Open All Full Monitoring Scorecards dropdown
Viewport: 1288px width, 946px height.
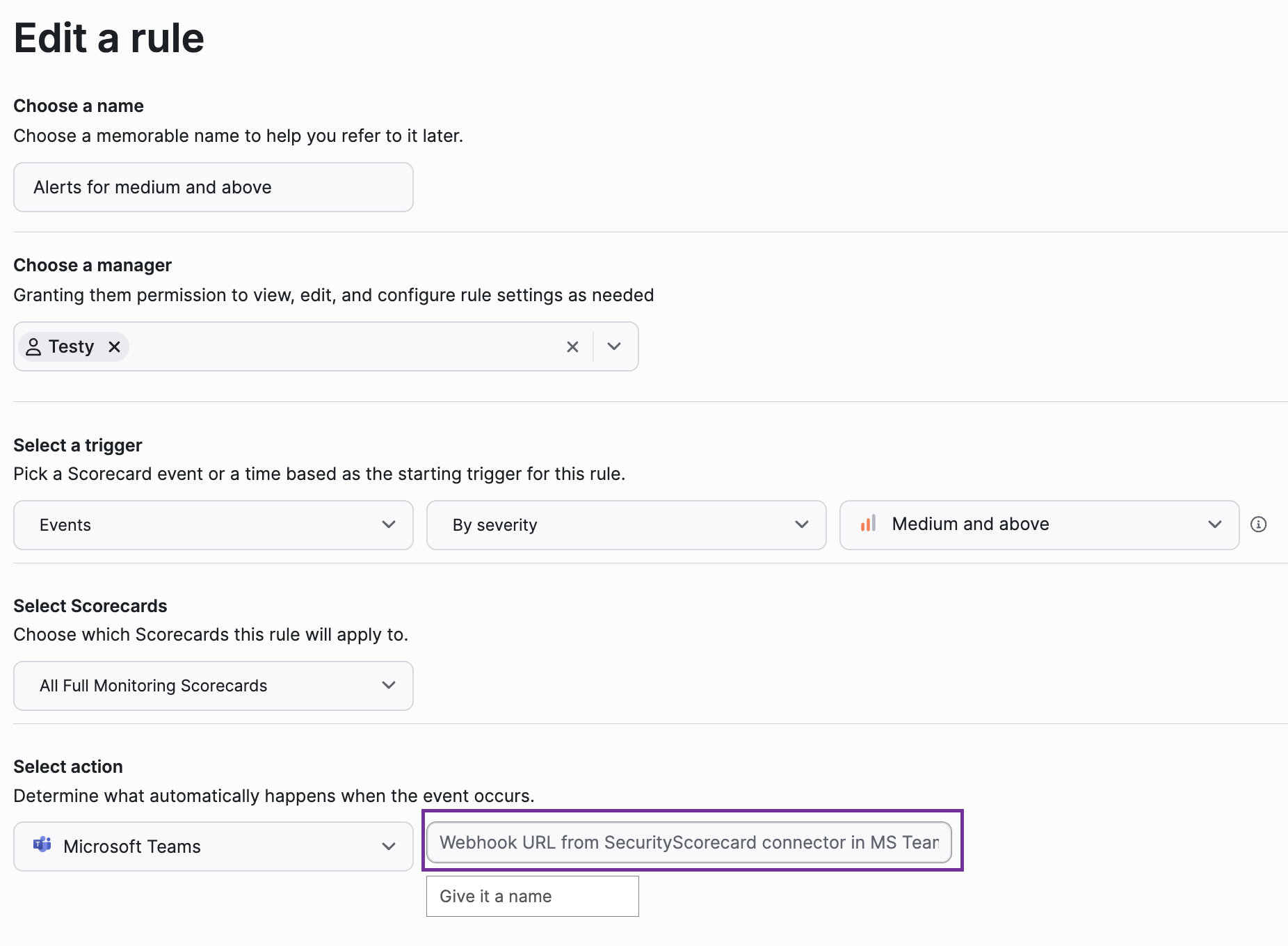point(214,686)
